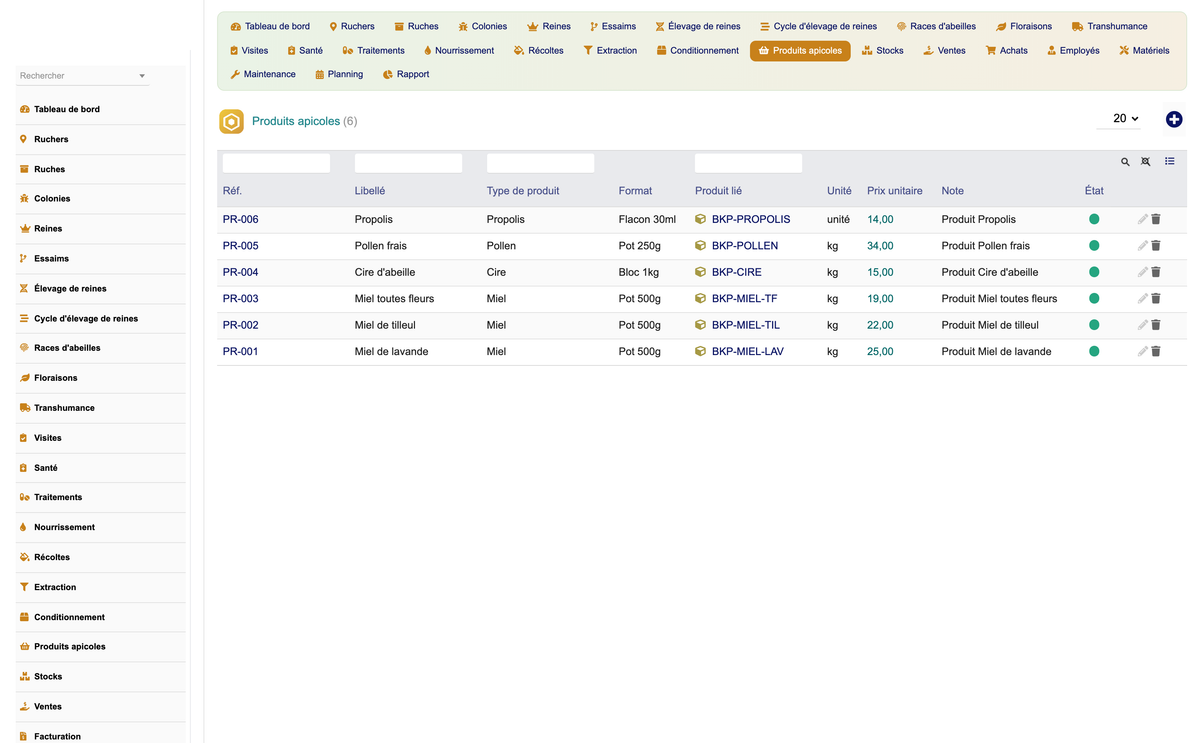The height and width of the screenshot is (743, 1200).
Task: Click the add new product plus icon
Action: (1174, 119)
